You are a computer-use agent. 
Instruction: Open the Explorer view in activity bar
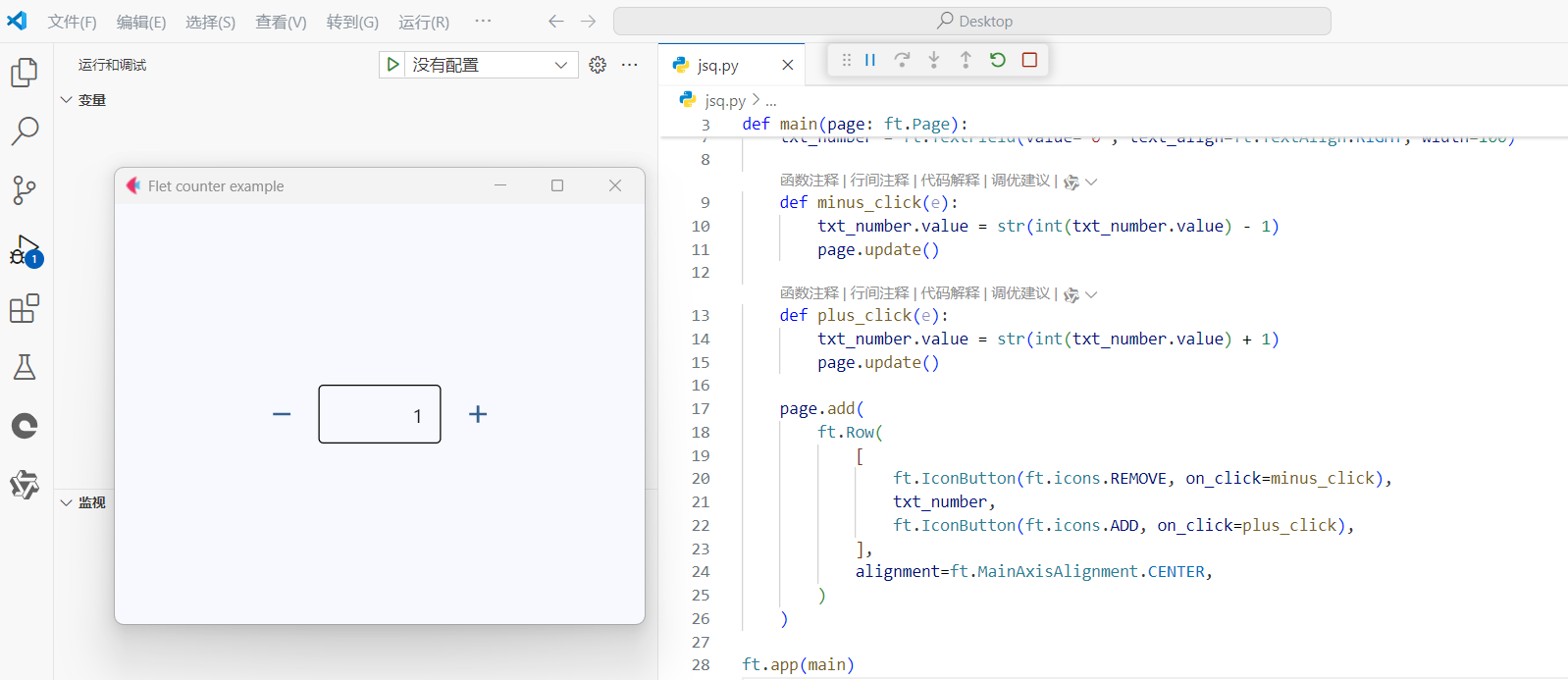point(25,73)
